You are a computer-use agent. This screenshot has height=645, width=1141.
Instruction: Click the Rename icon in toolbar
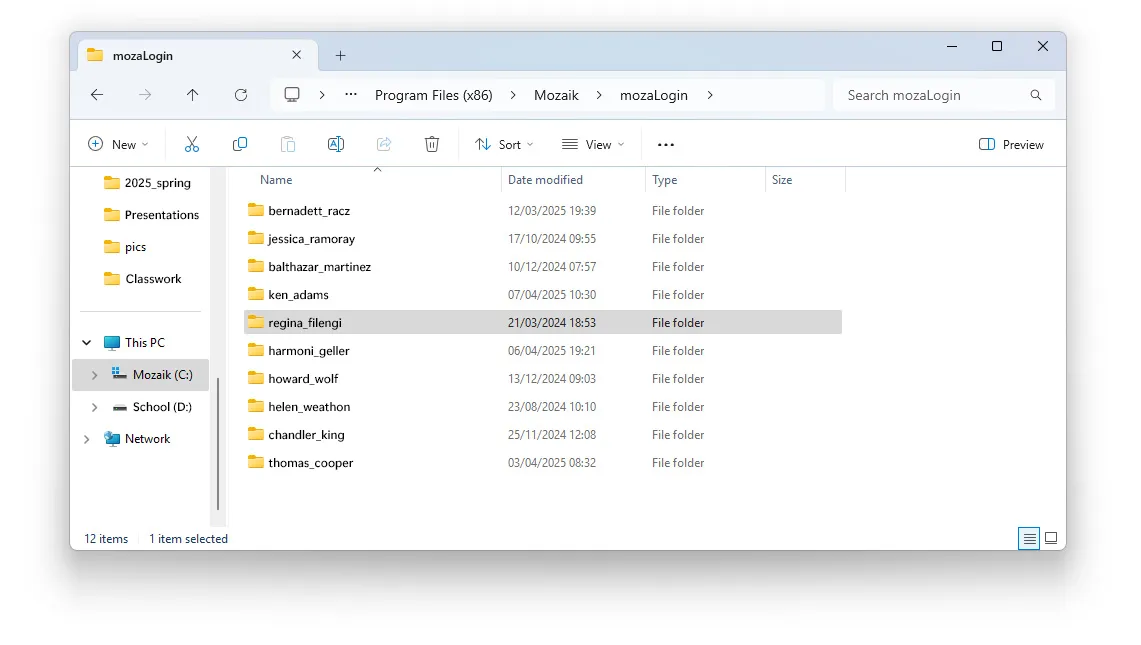(x=336, y=144)
